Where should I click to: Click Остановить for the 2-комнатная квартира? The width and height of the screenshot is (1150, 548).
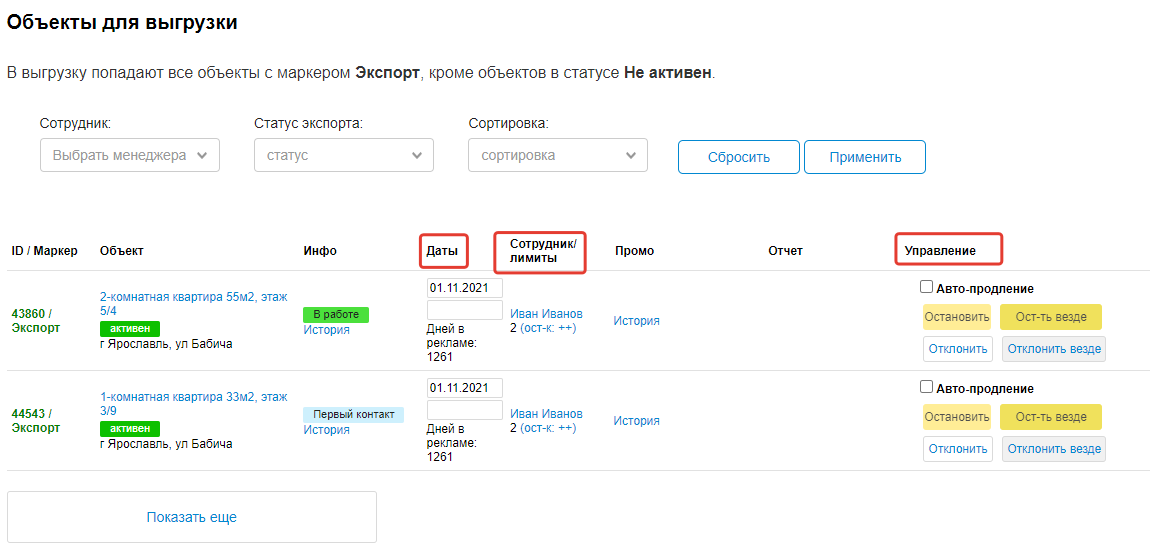click(x=957, y=317)
